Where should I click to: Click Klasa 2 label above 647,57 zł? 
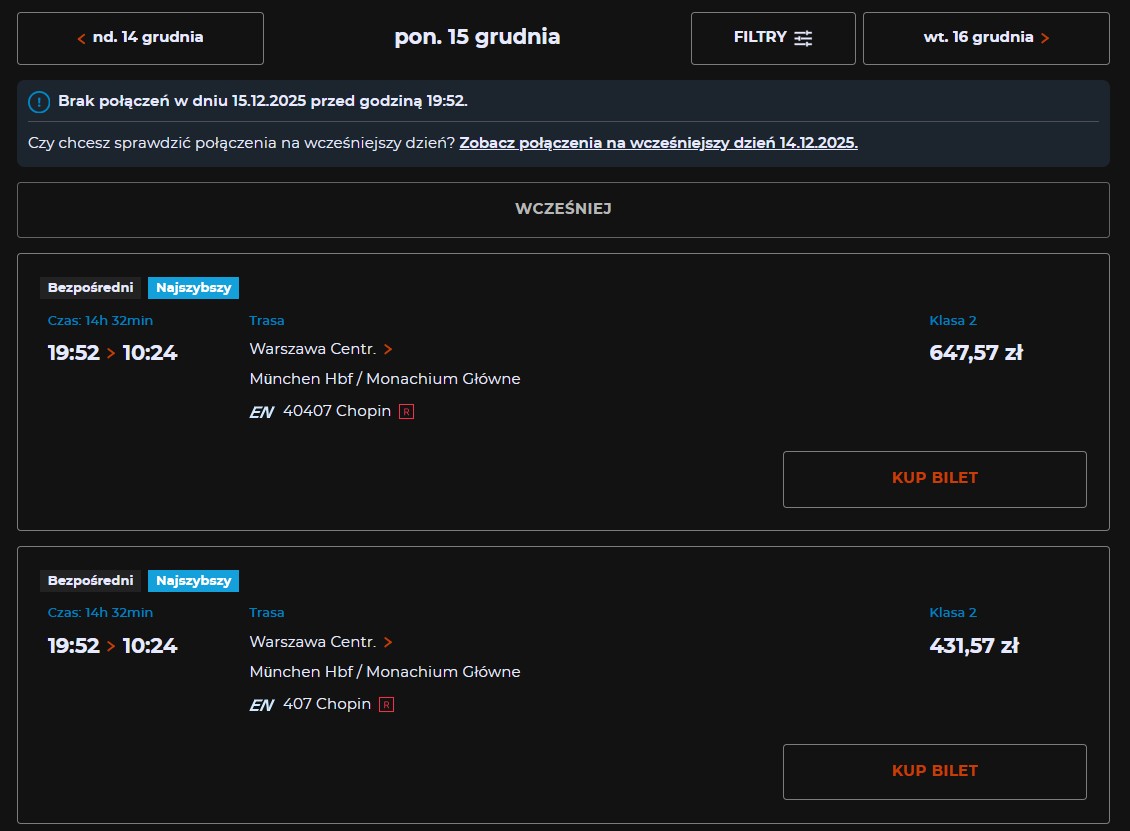953,321
